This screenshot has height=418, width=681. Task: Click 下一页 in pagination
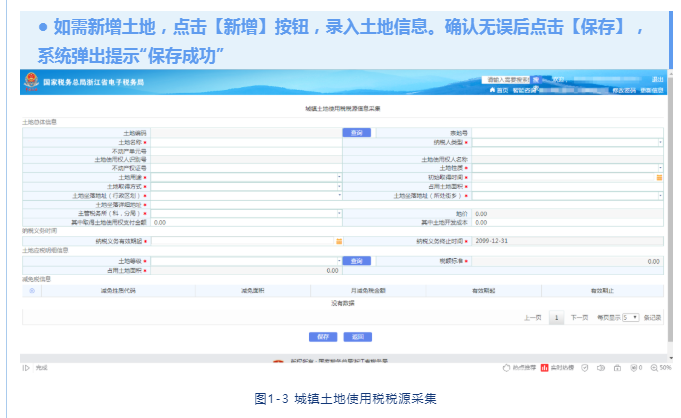click(579, 318)
